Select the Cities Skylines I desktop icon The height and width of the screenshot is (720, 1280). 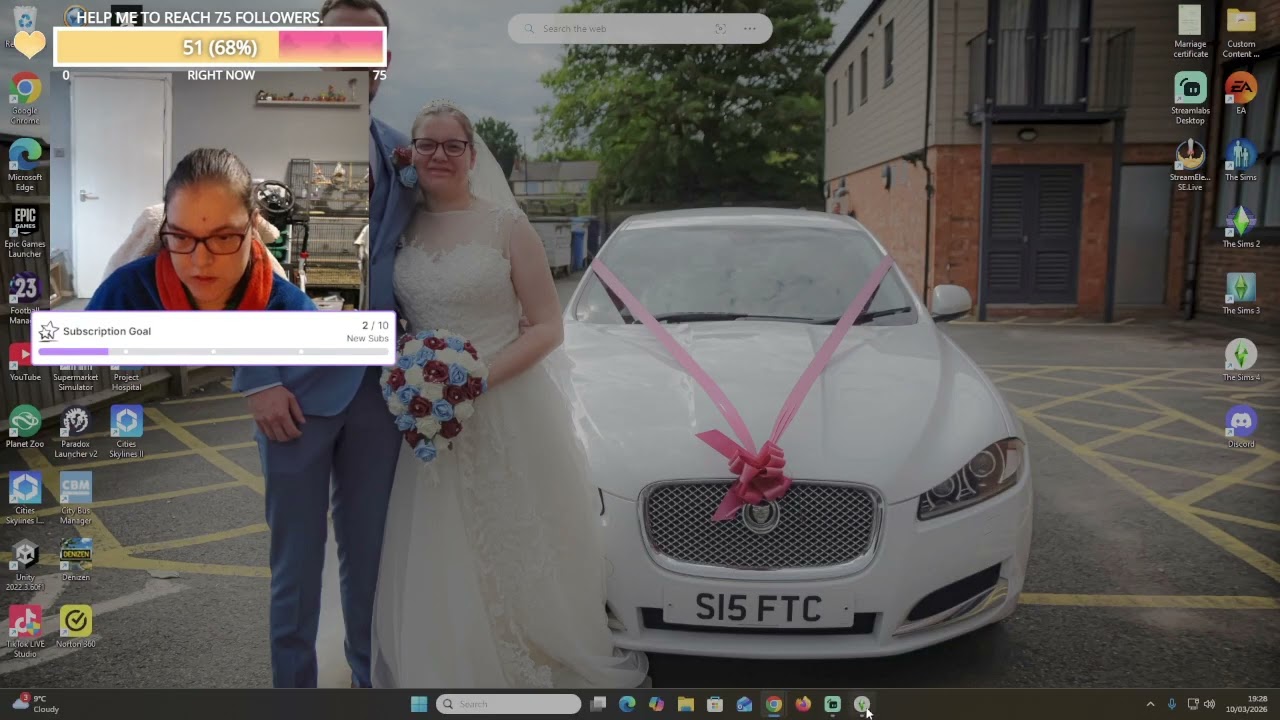[25, 499]
